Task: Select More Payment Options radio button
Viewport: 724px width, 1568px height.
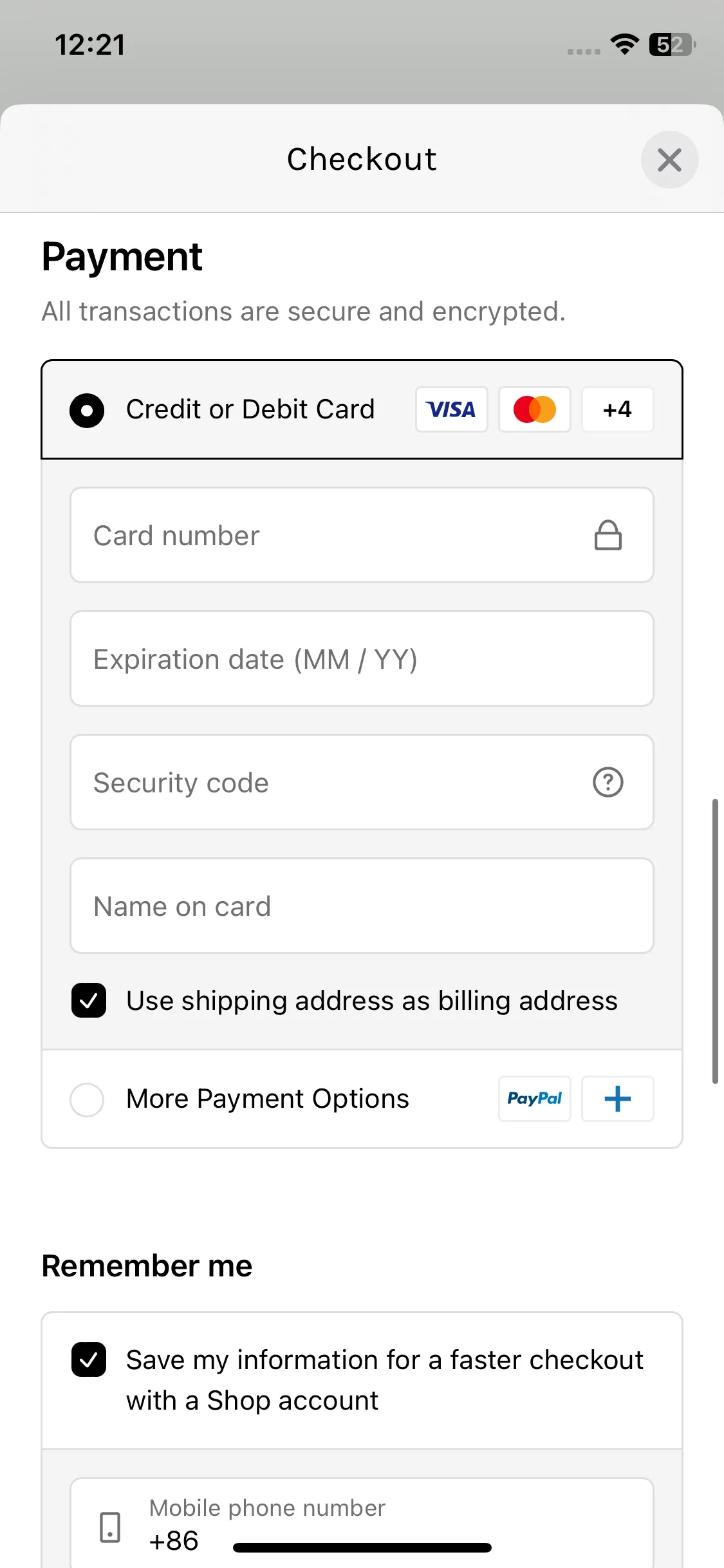Action: coord(87,1099)
